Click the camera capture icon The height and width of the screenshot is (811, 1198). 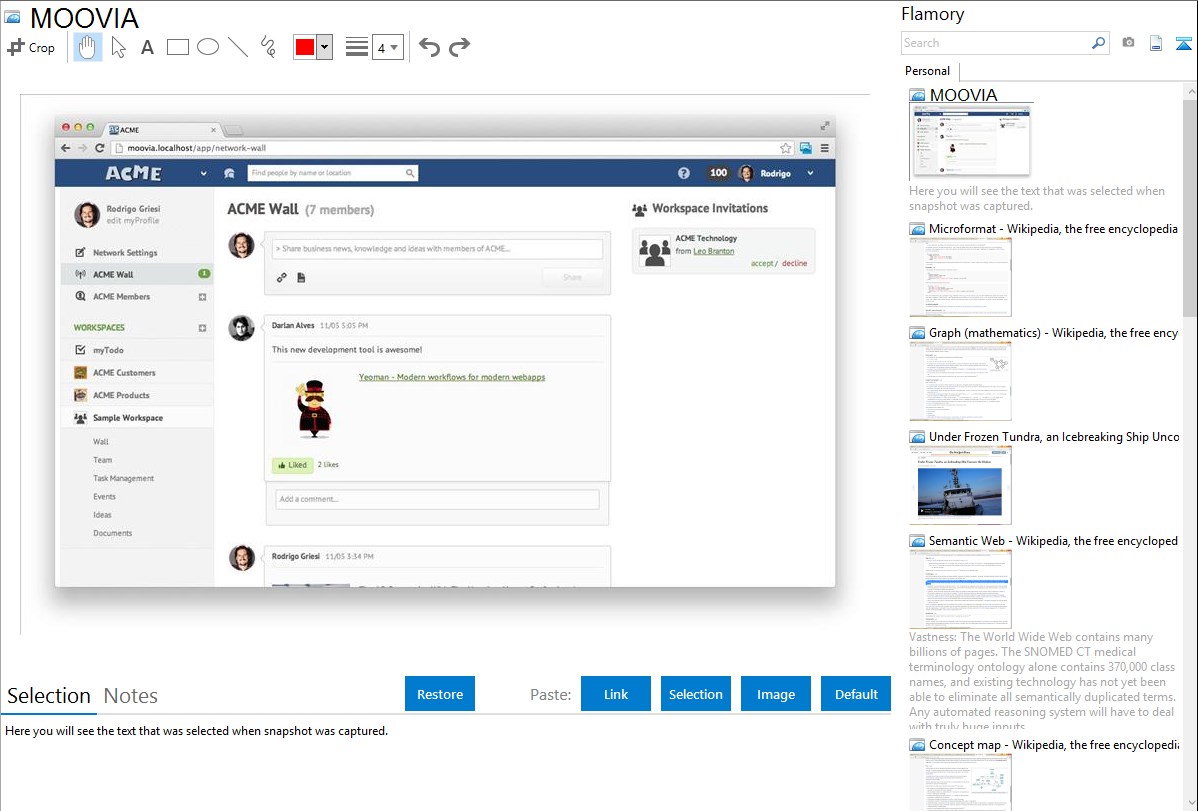1128,43
